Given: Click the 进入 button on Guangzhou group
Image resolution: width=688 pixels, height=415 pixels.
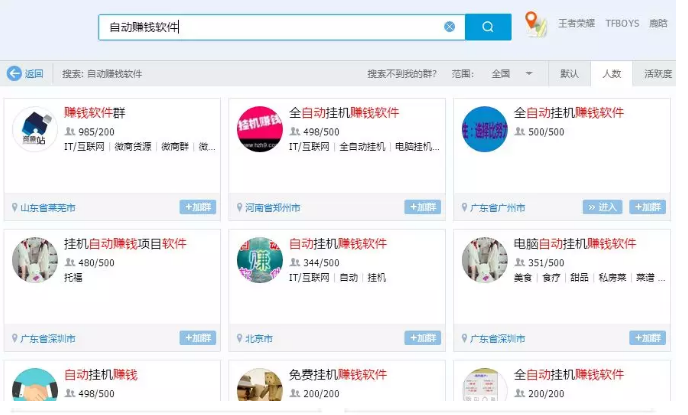Looking at the screenshot, I should click(602, 207).
